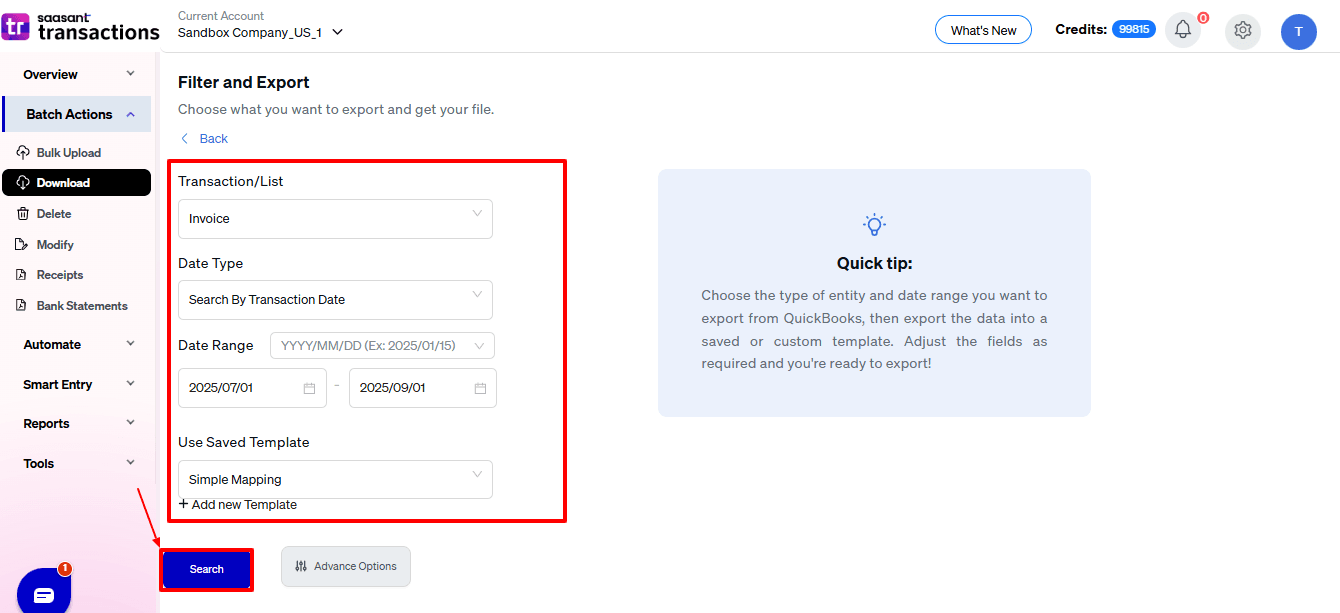
Task: Open settings via the gear icon
Action: [1243, 30]
